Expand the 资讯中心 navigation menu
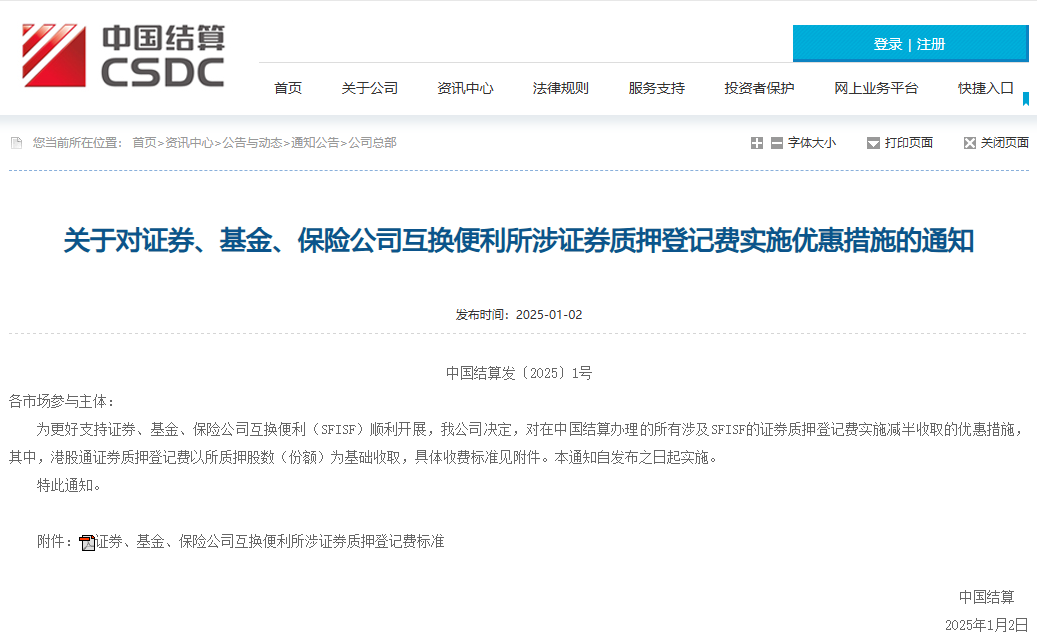Image resolution: width=1037 pixels, height=644 pixels. pyautogui.click(x=465, y=88)
